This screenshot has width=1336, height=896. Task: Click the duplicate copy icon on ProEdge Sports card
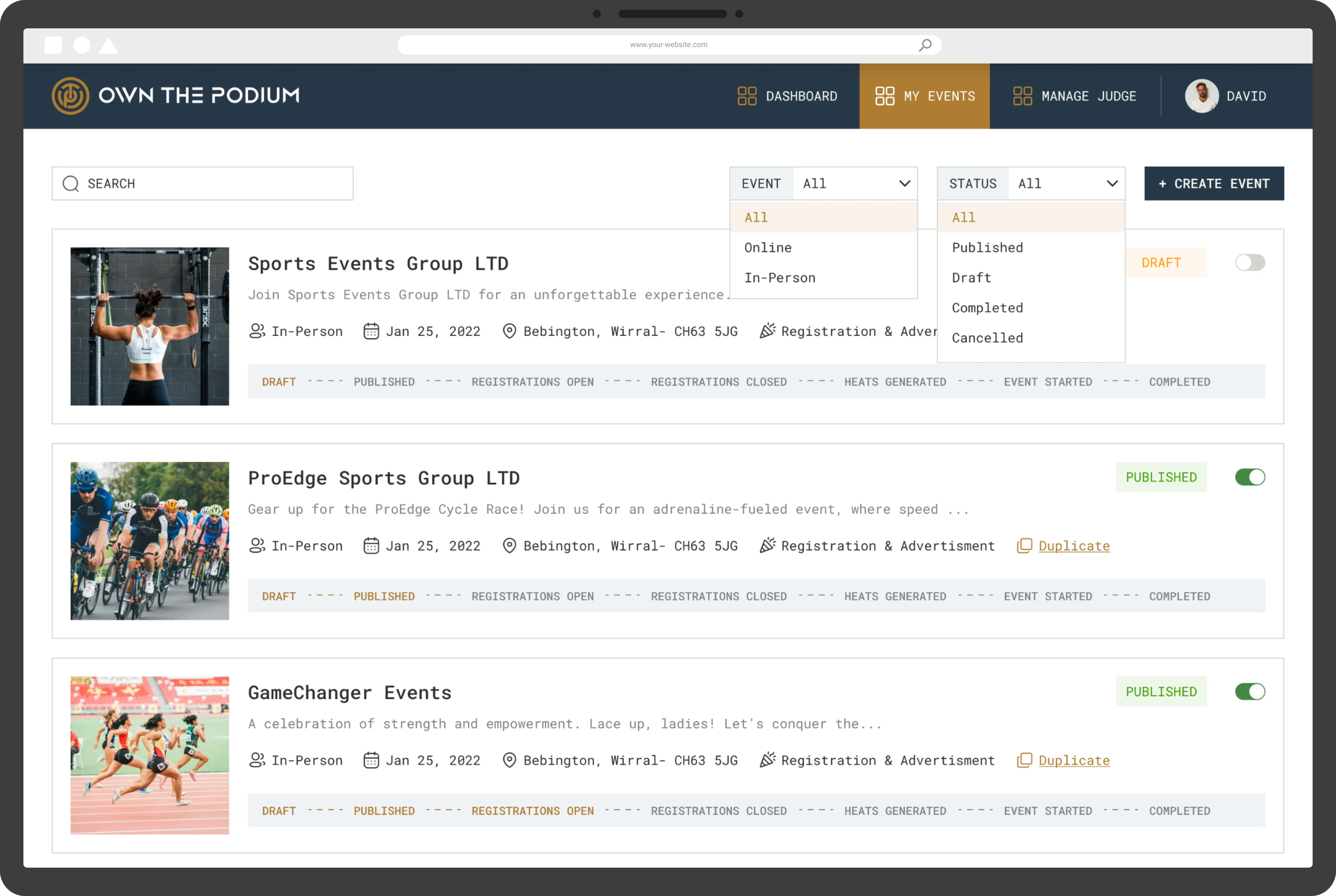[x=1024, y=546]
